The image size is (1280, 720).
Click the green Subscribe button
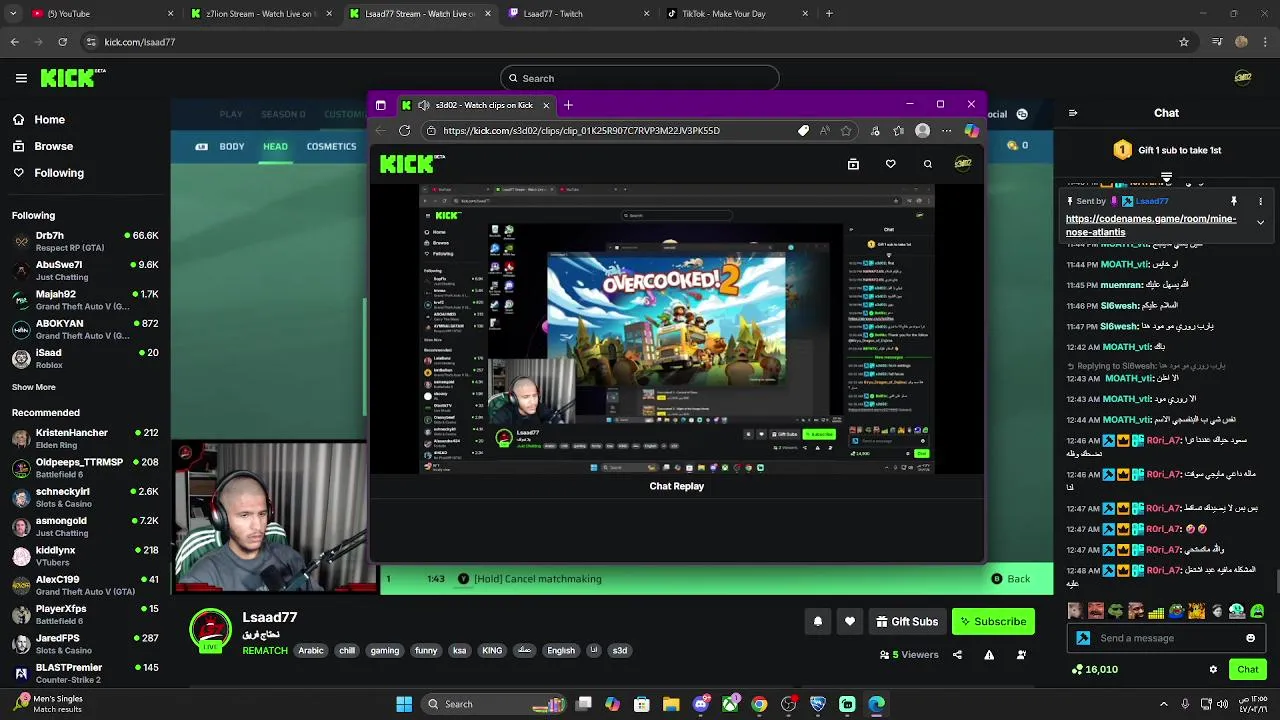(993, 621)
